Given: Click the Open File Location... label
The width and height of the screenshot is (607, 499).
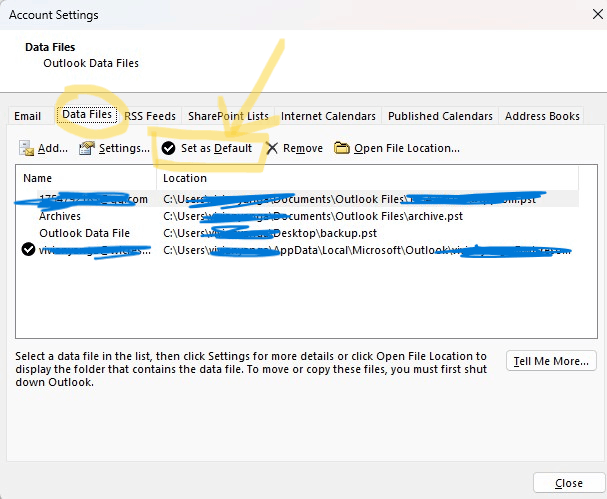Looking at the screenshot, I should [407, 148].
